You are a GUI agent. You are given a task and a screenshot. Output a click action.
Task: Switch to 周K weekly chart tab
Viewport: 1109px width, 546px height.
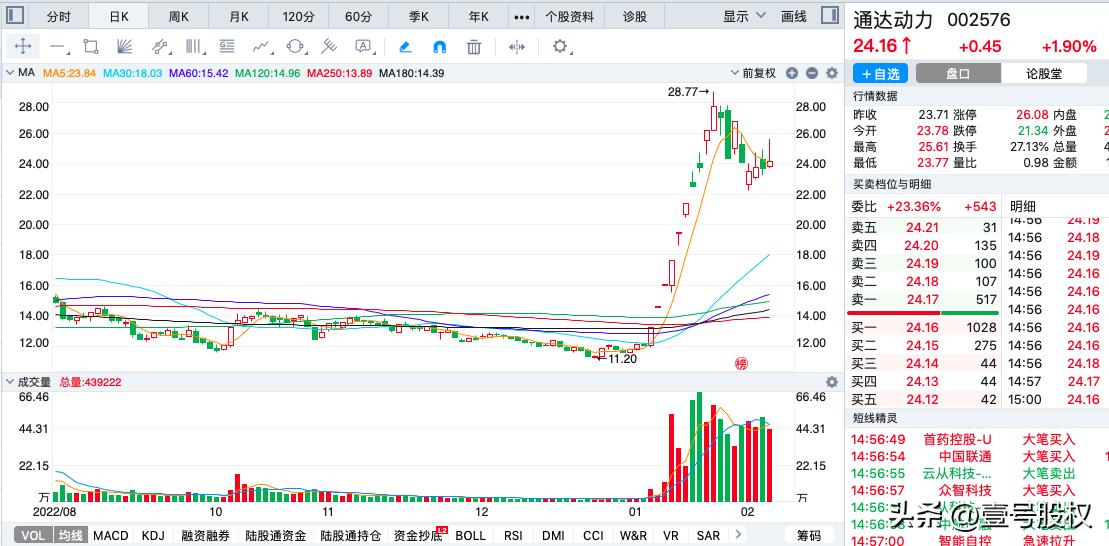[179, 17]
